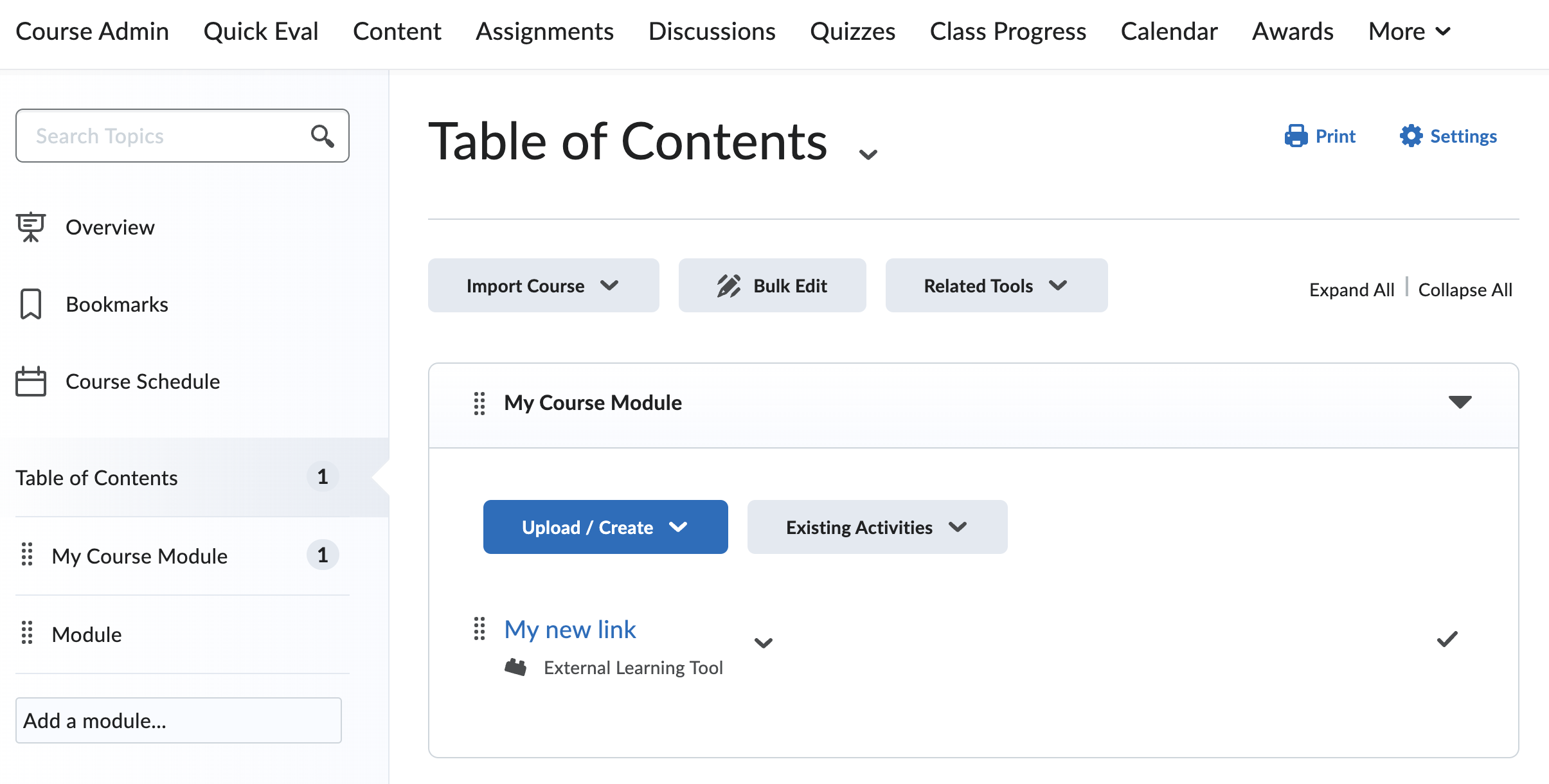Open the Discussions page
The height and width of the screenshot is (784, 1549).
point(712,31)
